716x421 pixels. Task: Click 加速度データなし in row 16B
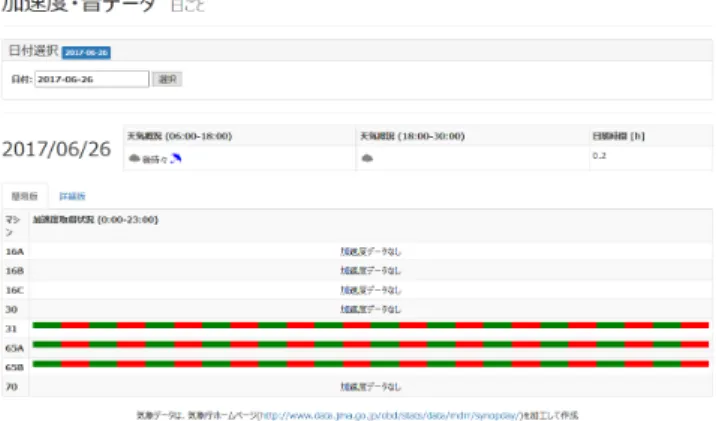click(x=371, y=271)
